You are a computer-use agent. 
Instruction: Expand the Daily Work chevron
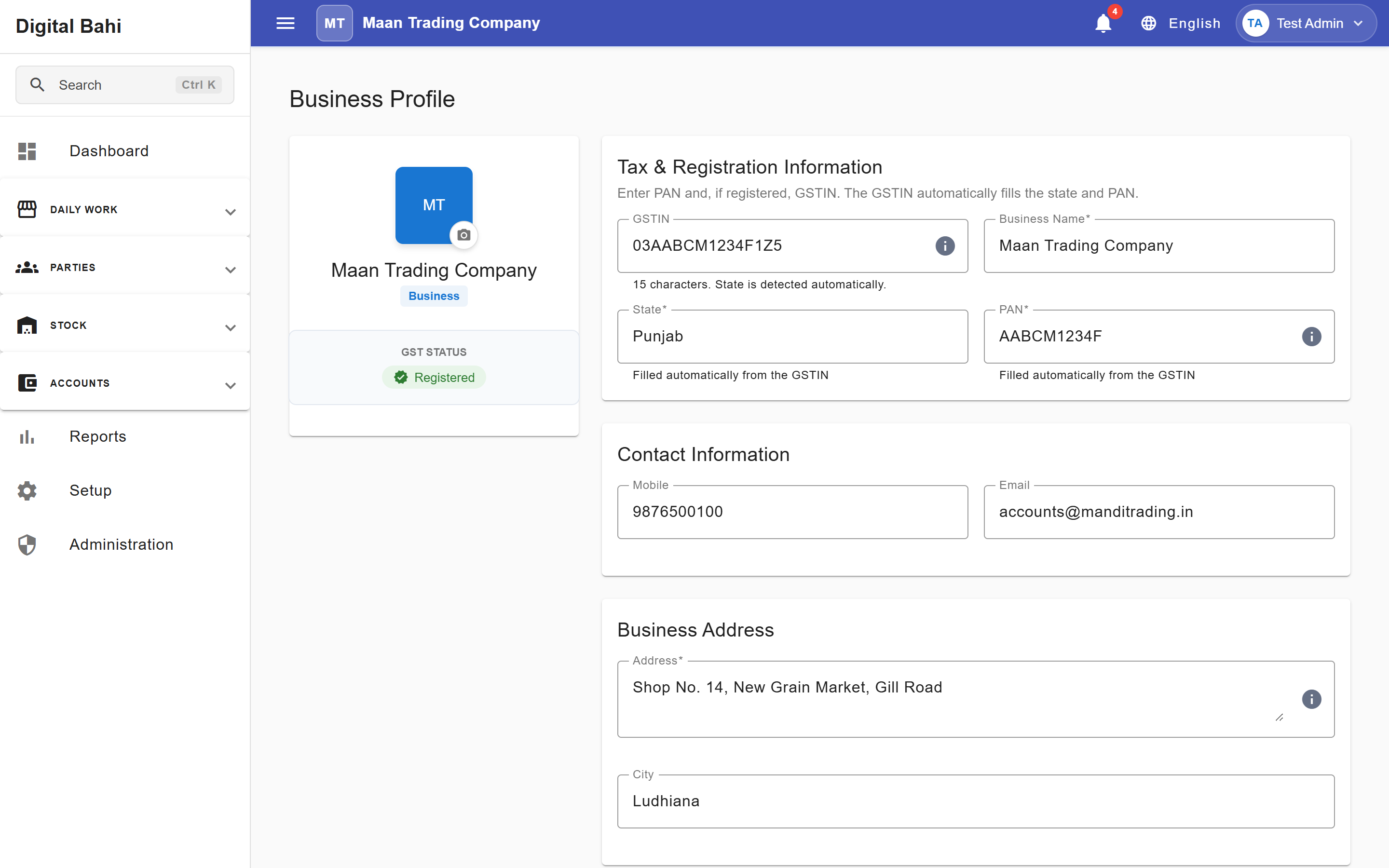230,212
